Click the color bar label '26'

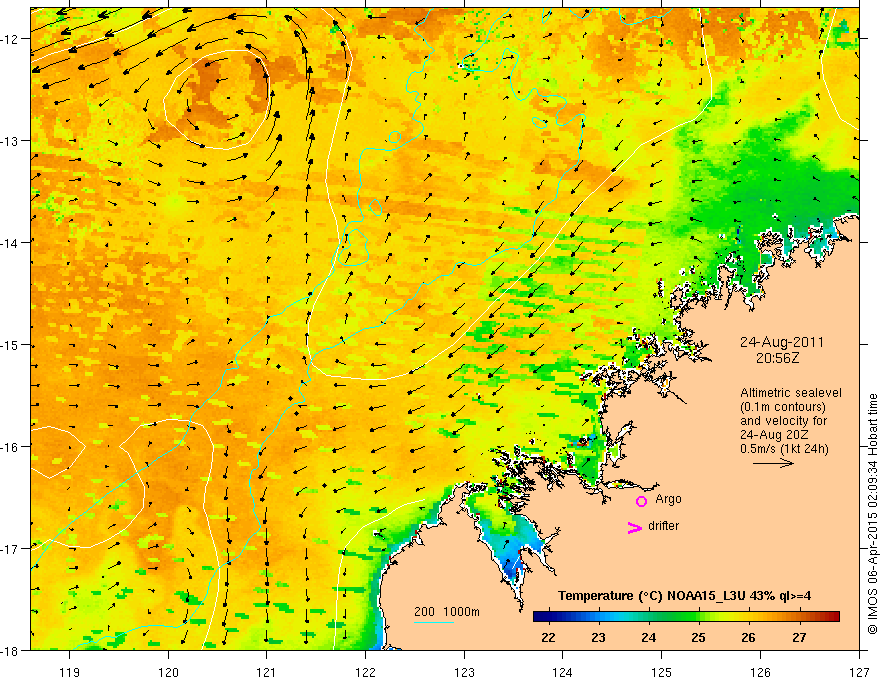748,637
